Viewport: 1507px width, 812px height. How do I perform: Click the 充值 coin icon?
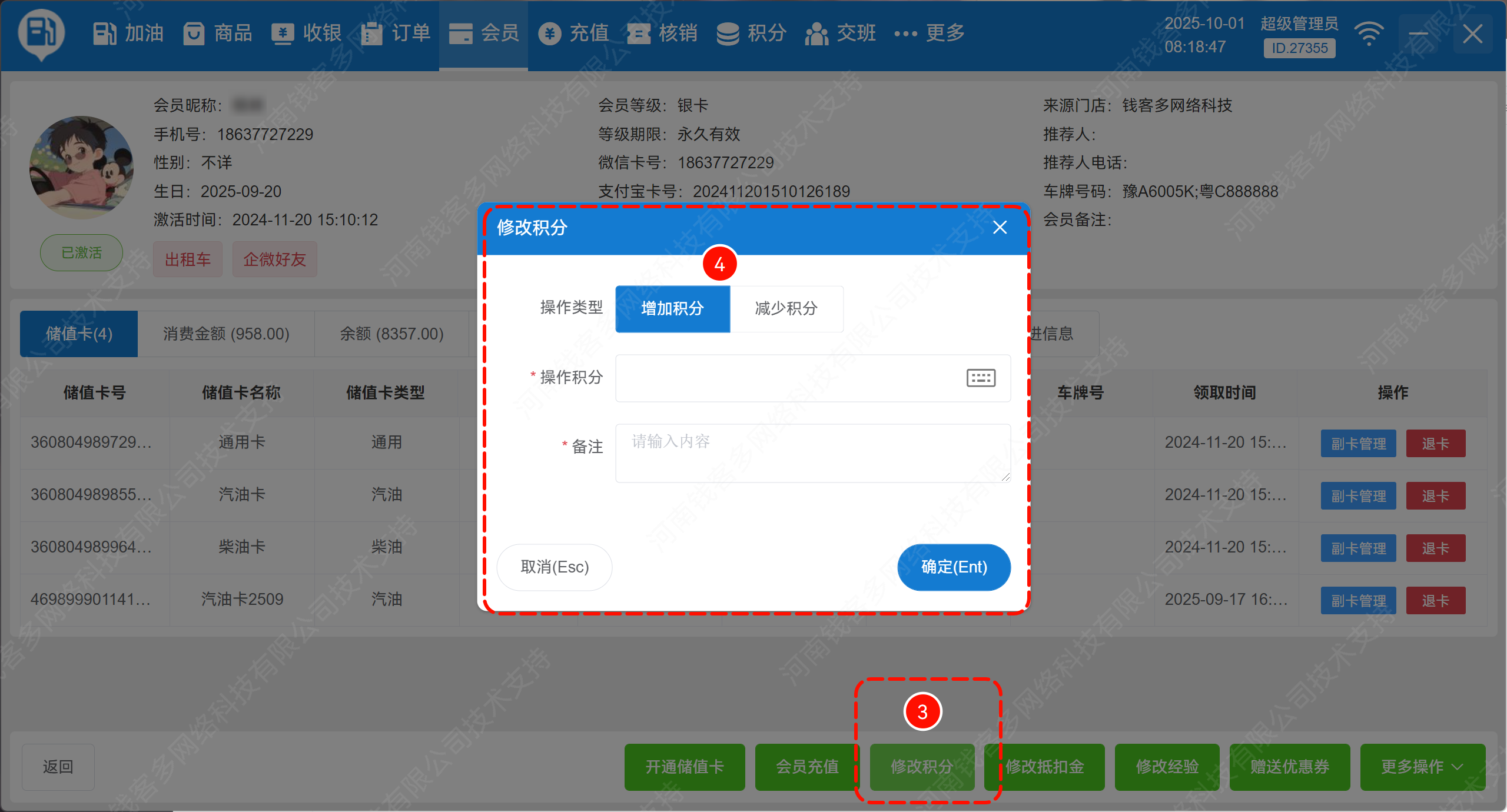(x=549, y=34)
